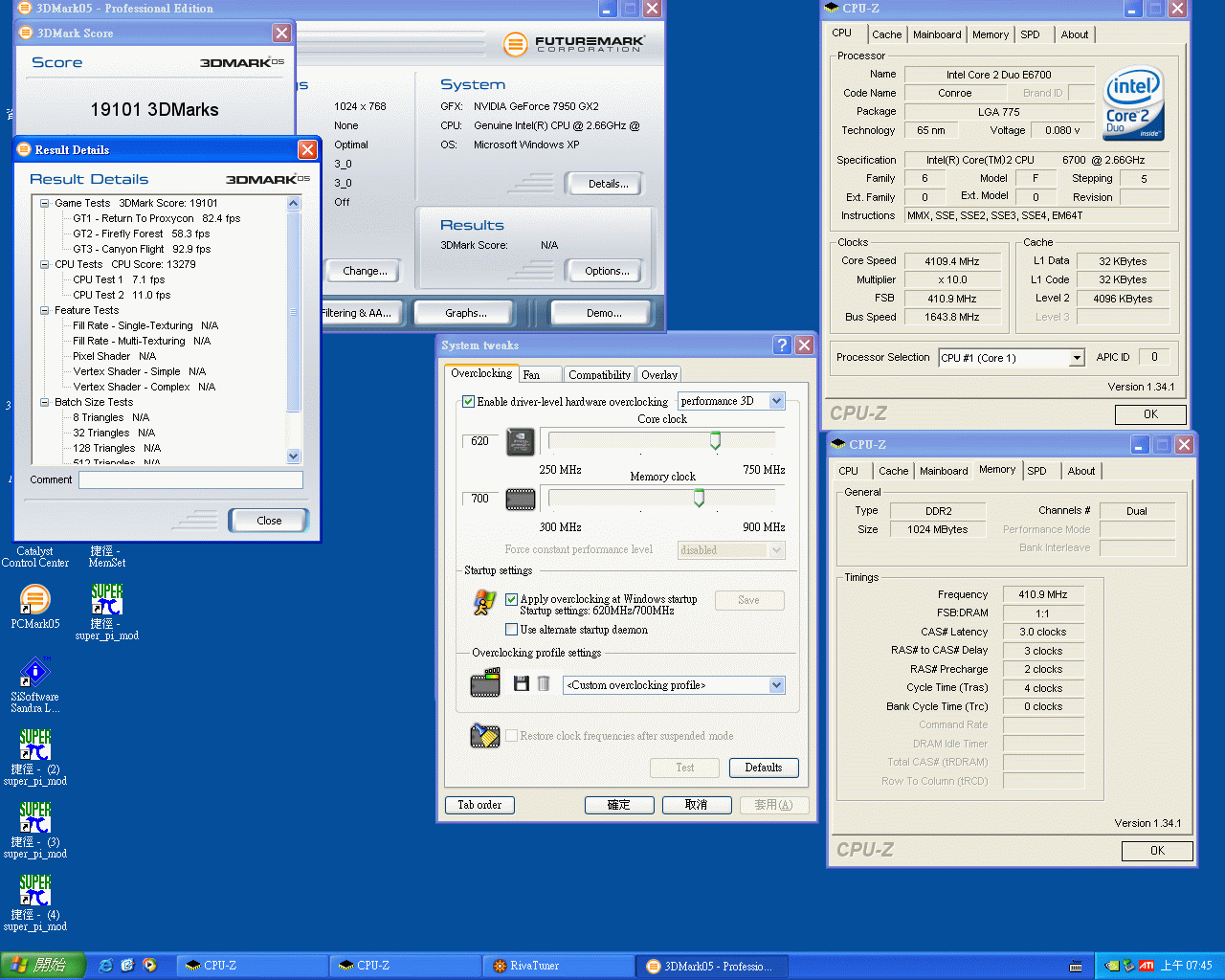Open Mainboard tab in top CPU-Z window
Screen dimensions: 1225x980
pos(937,34)
